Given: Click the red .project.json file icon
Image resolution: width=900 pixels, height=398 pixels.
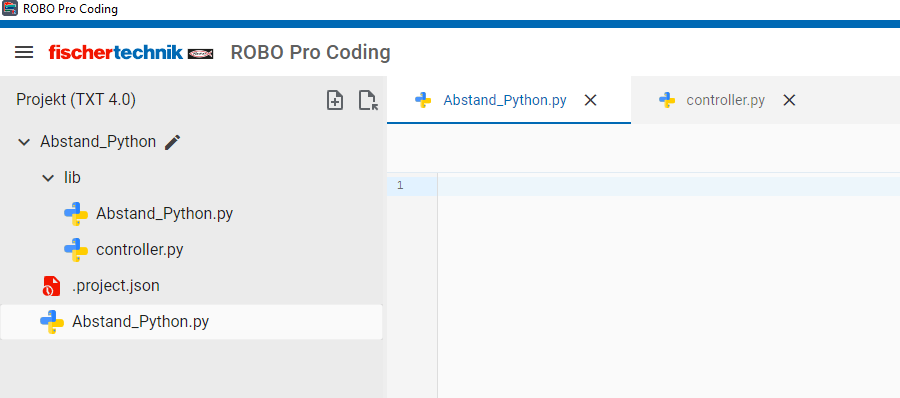Looking at the screenshot, I should pyautogui.click(x=51, y=286).
